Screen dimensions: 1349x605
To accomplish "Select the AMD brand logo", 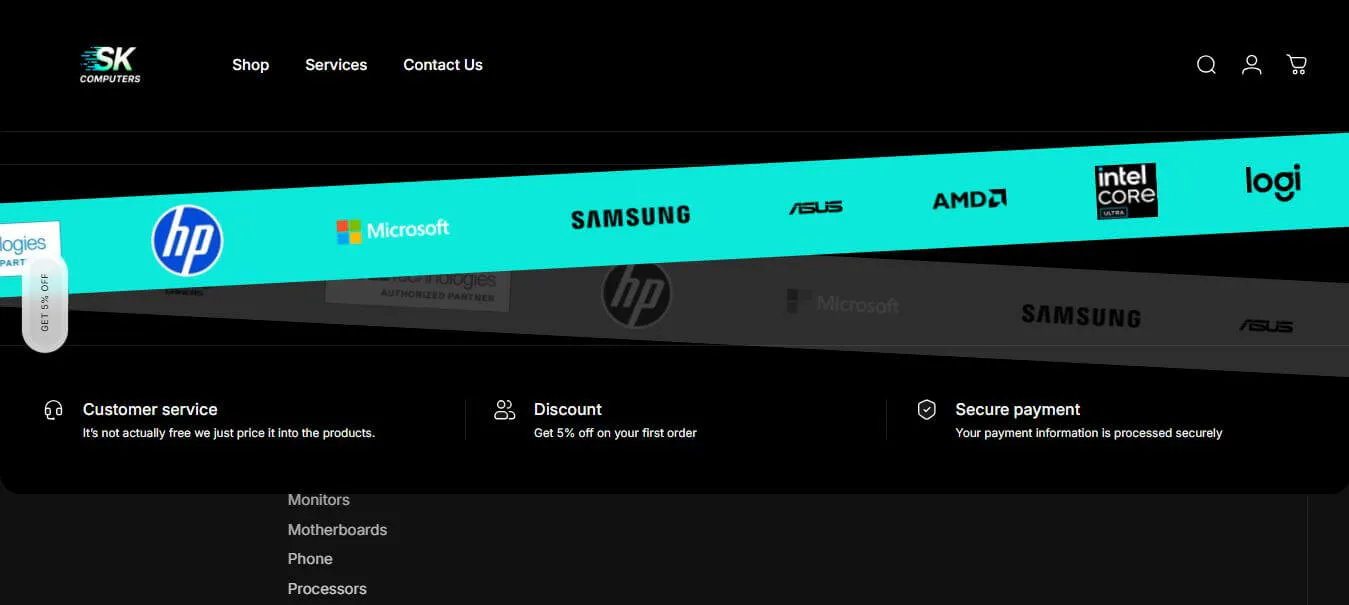I will (x=969, y=200).
